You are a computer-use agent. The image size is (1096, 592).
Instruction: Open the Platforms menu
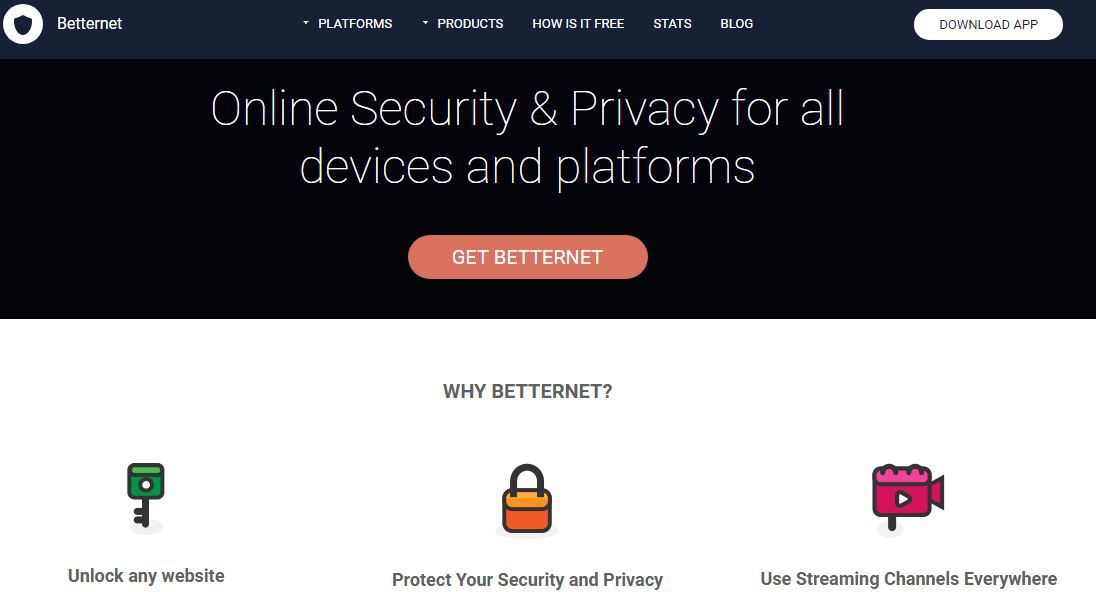pyautogui.click(x=355, y=24)
